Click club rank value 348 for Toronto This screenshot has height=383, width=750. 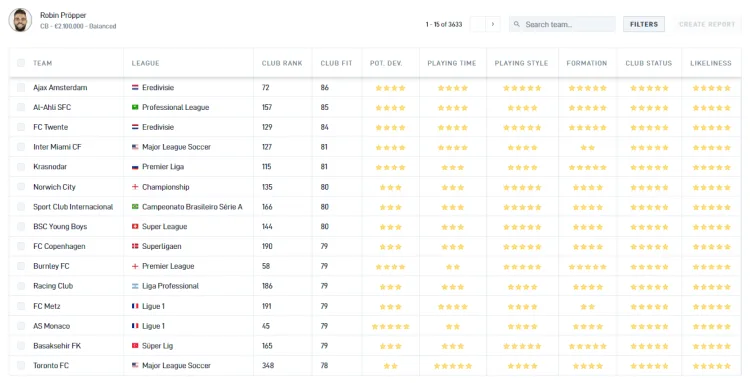(x=268, y=365)
